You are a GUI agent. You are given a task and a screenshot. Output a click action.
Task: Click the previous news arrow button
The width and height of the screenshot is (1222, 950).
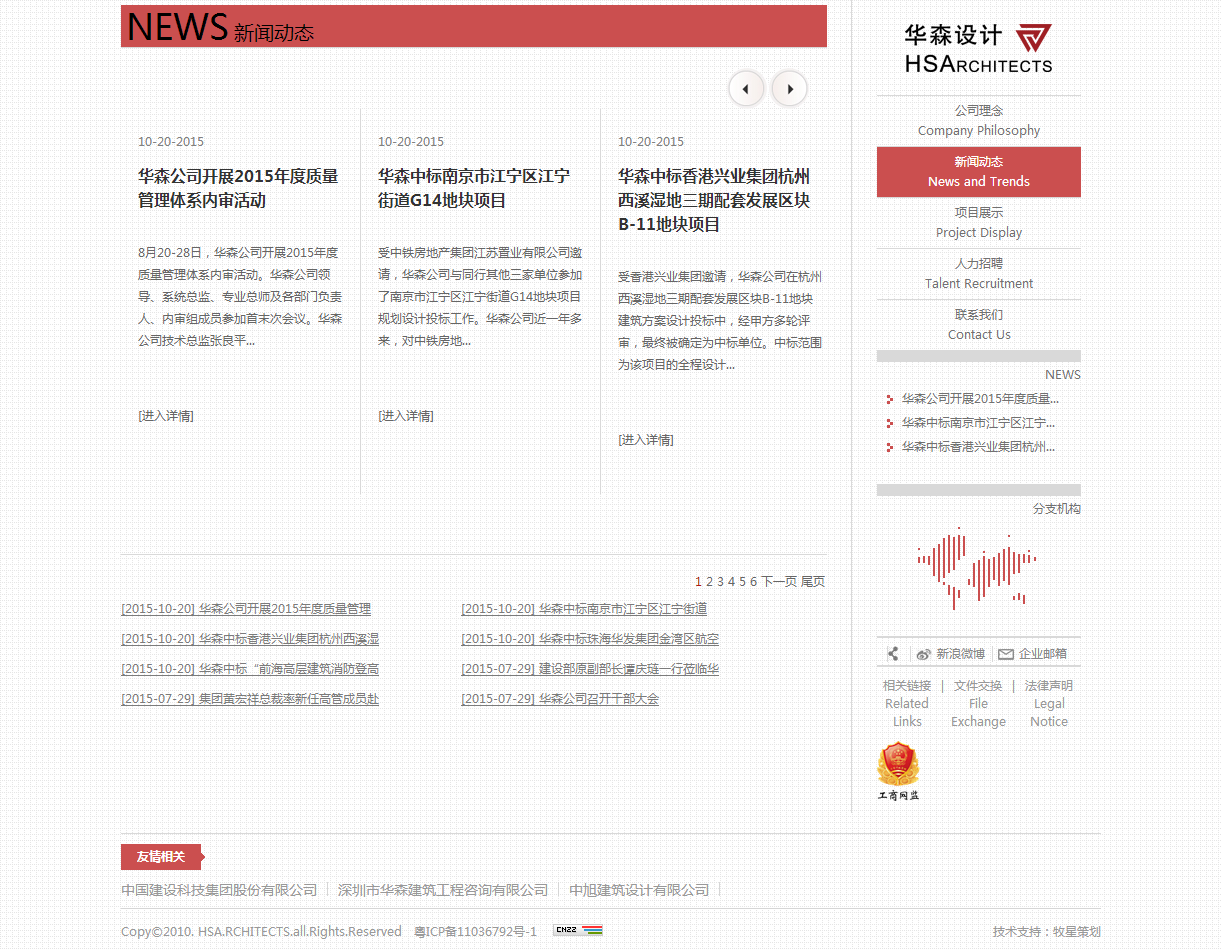click(746, 89)
